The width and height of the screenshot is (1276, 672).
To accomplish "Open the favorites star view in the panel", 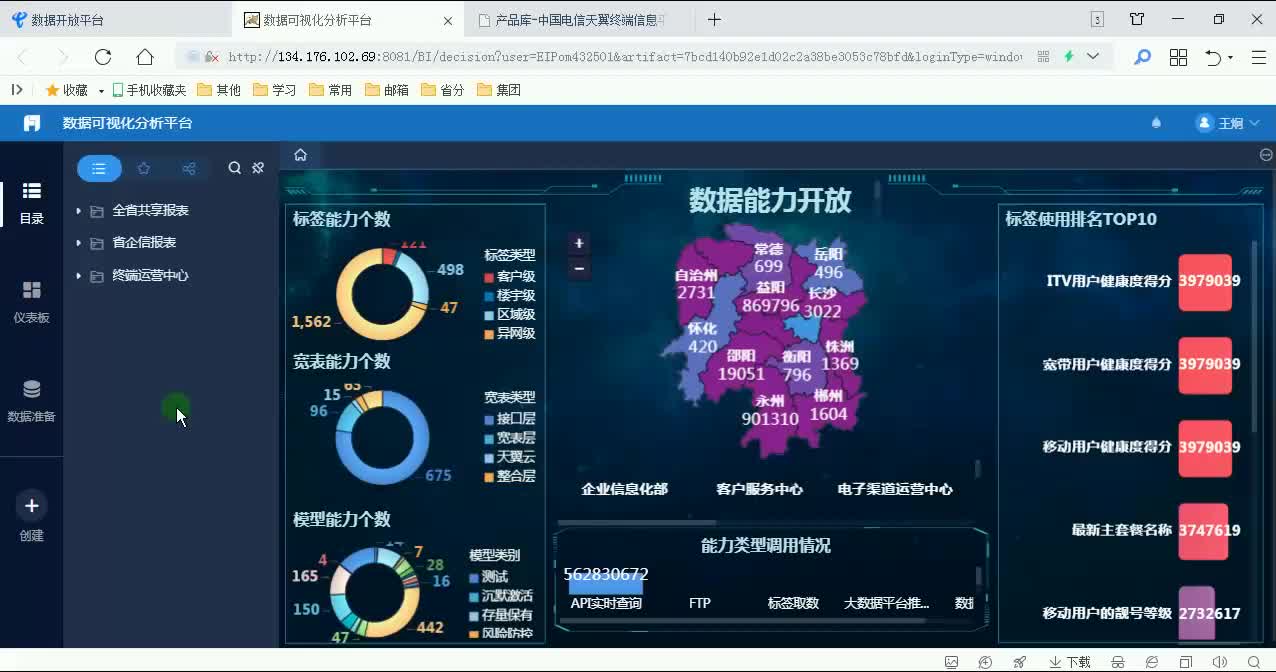I will (143, 168).
